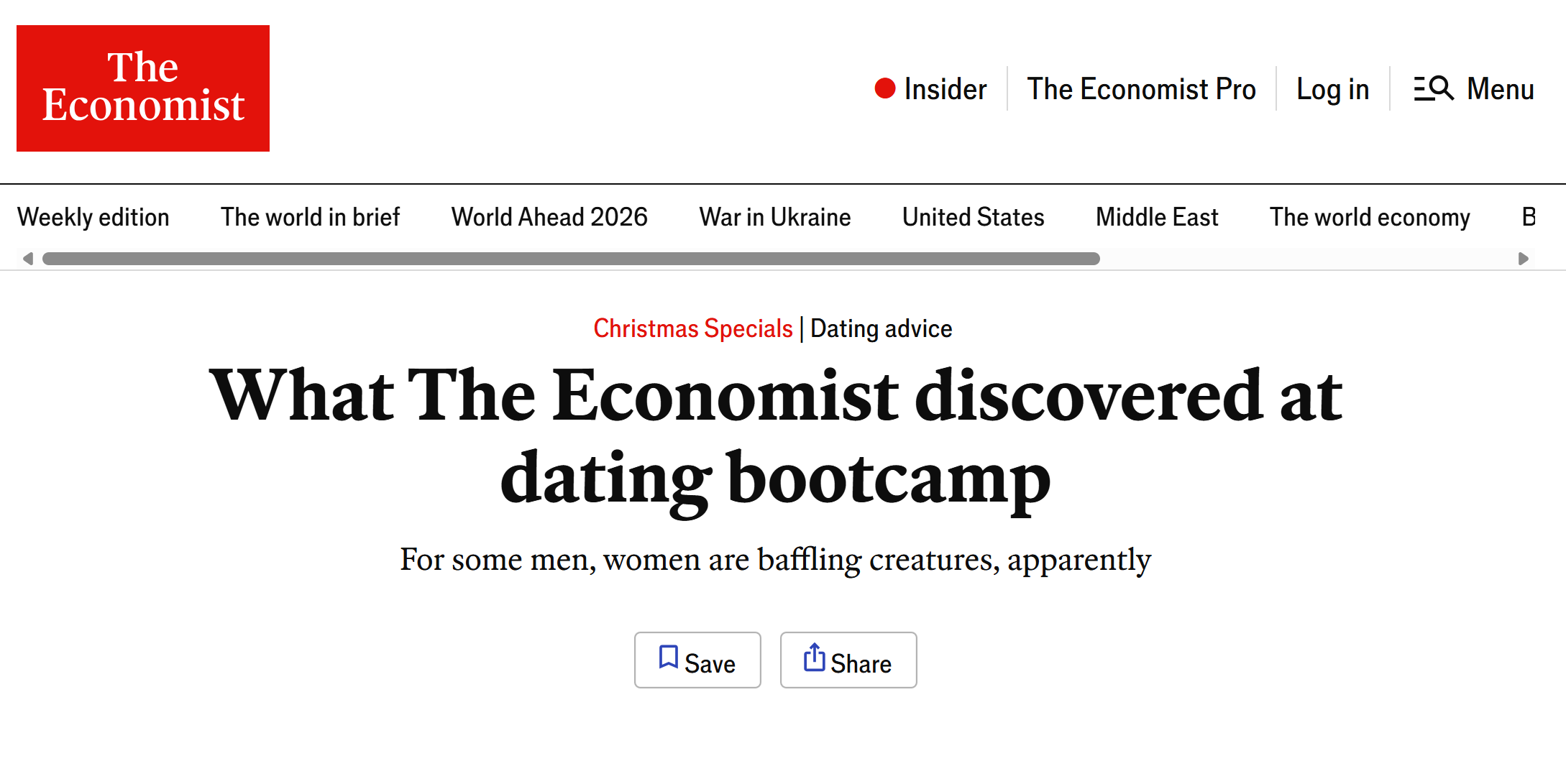Click the share arrow icon
The height and width of the screenshot is (784, 1566).
coord(814,658)
